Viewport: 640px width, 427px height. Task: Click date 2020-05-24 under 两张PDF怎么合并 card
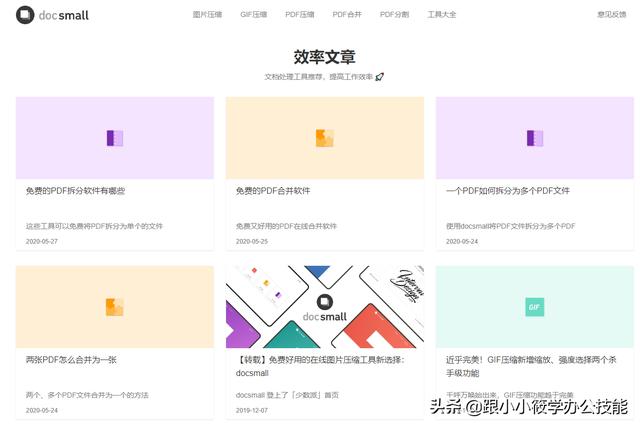coord(42,410)
